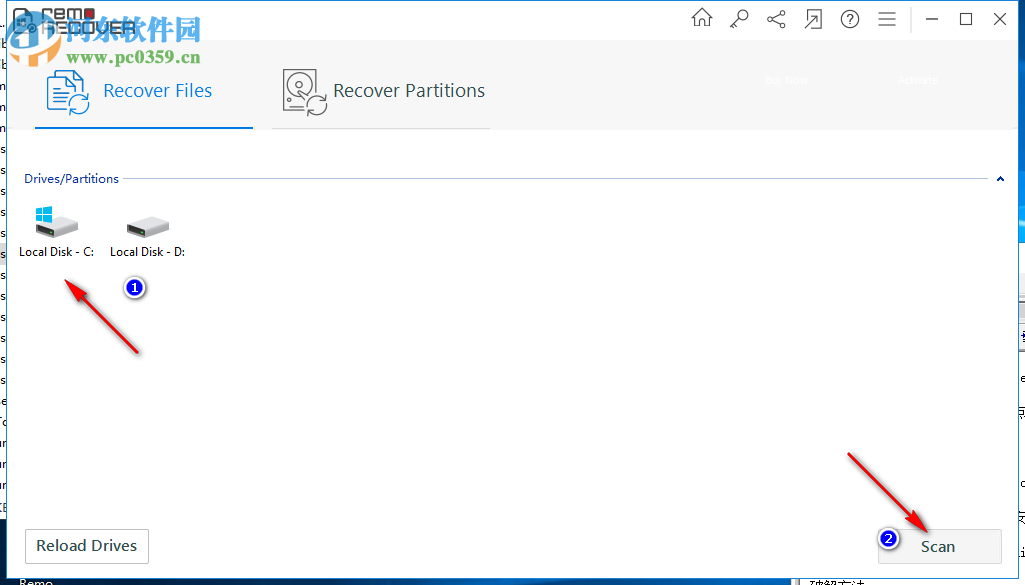
Task: Click the Local Disk - D: label text
Action: pyautogui.click(x=146, y=251)
